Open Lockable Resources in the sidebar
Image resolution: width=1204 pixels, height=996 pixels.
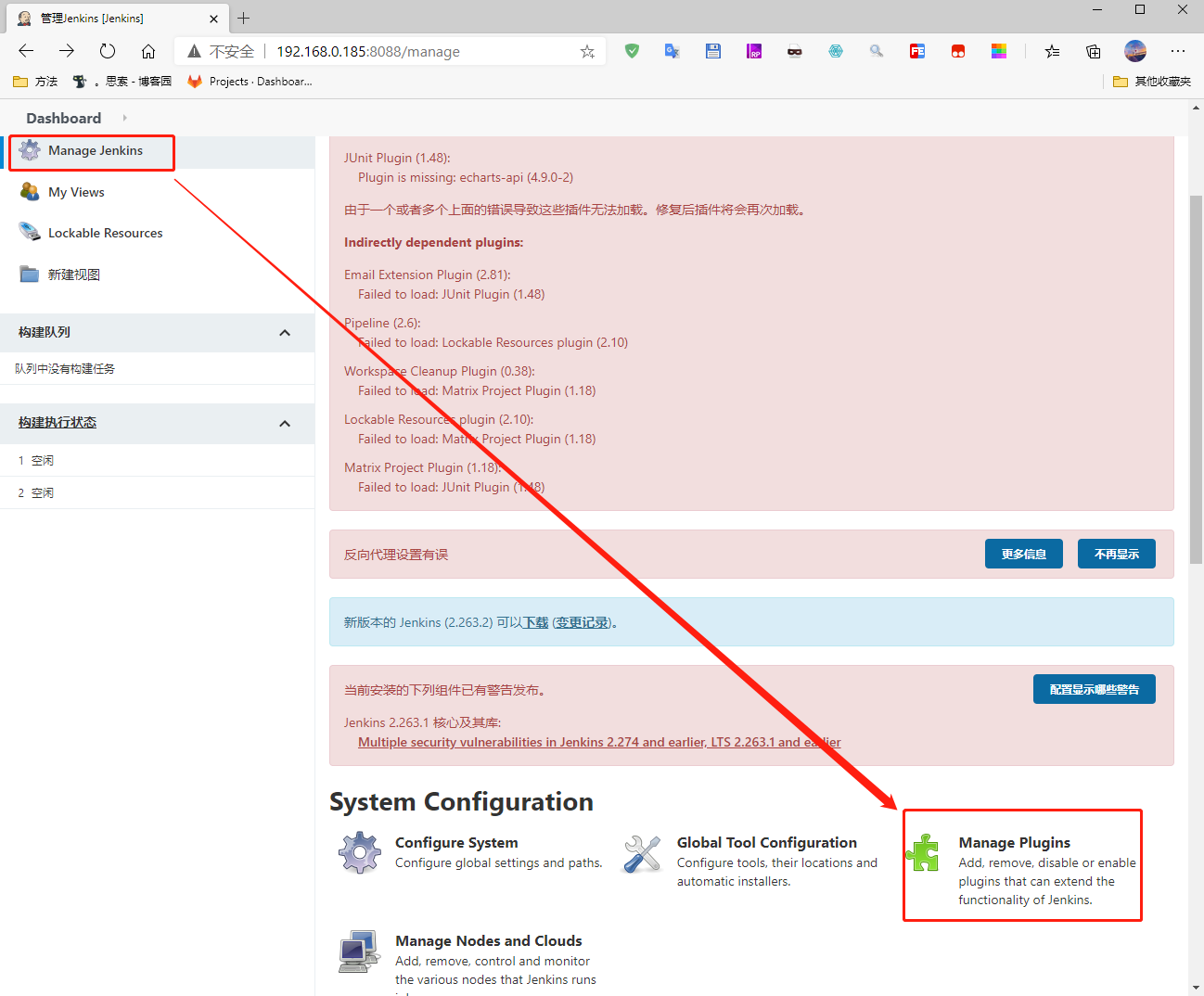tap(106, 233)
